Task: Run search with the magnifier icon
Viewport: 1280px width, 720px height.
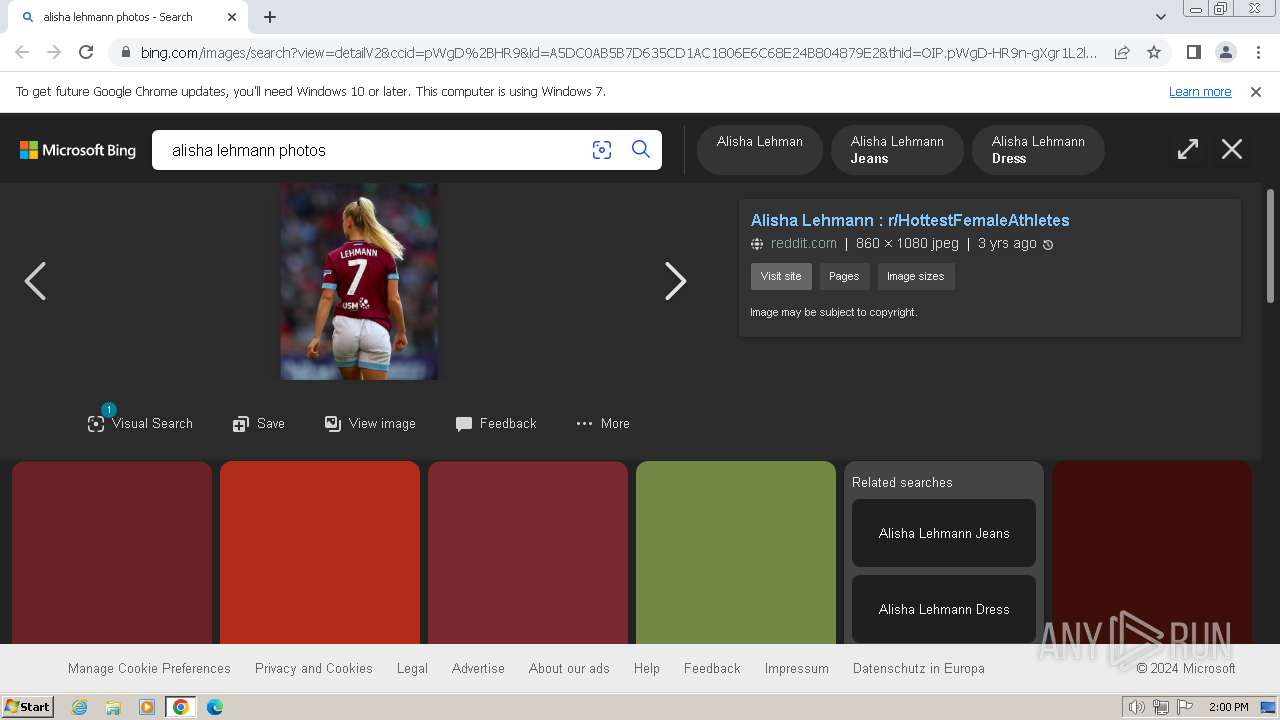Action: click(x=641, y=150)
